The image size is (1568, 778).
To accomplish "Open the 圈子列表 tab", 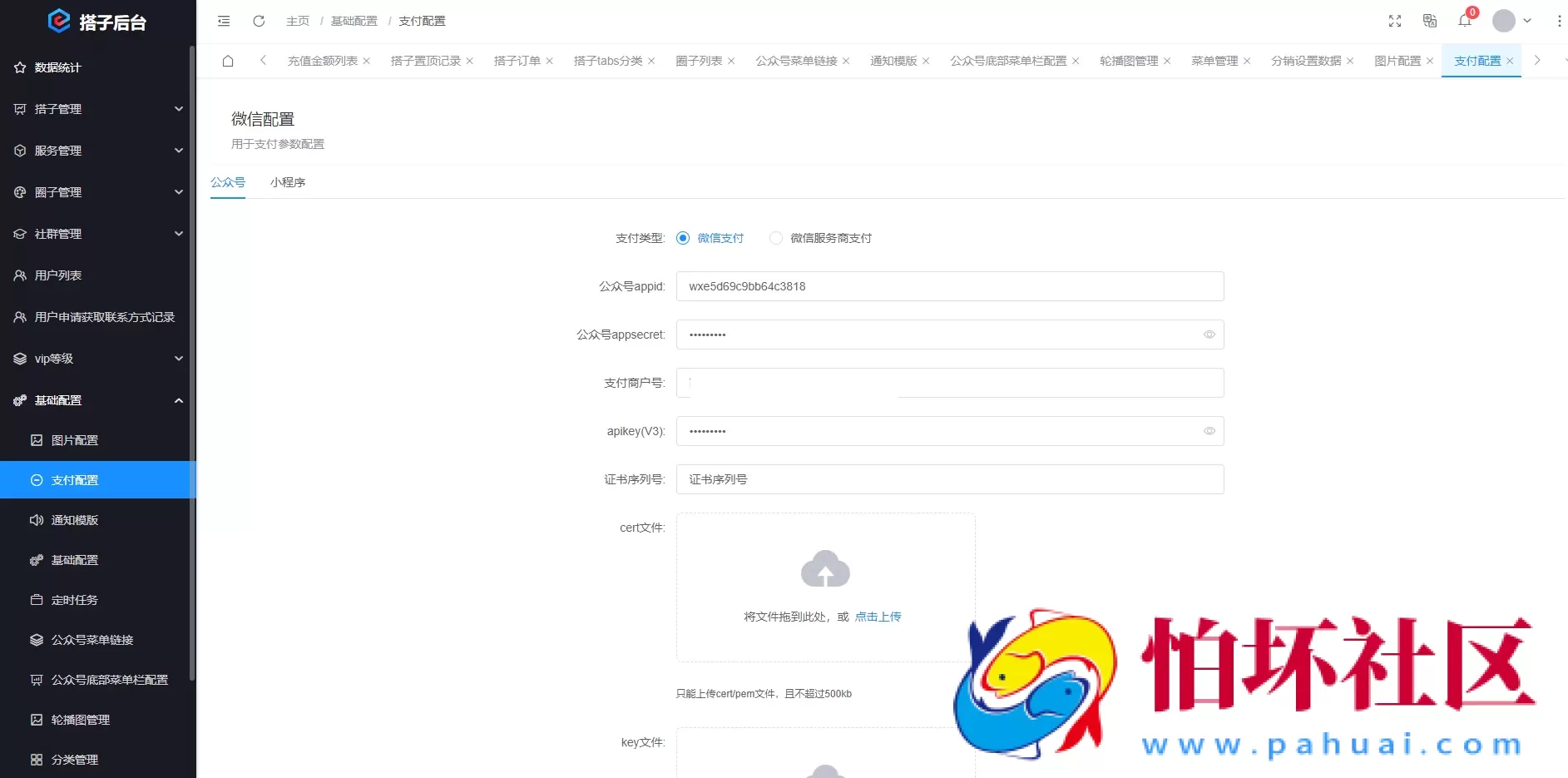I will click(x=699, y=61).
